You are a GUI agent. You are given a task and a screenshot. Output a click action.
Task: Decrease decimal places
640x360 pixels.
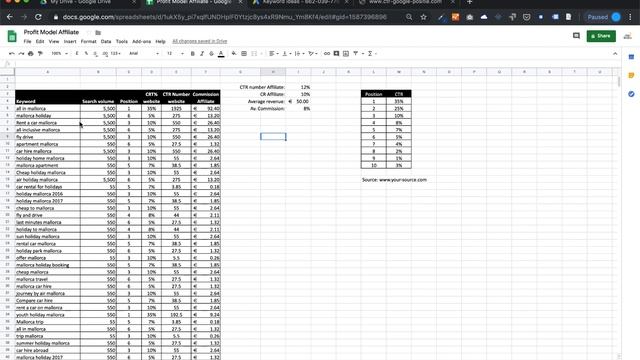[96, 53]
